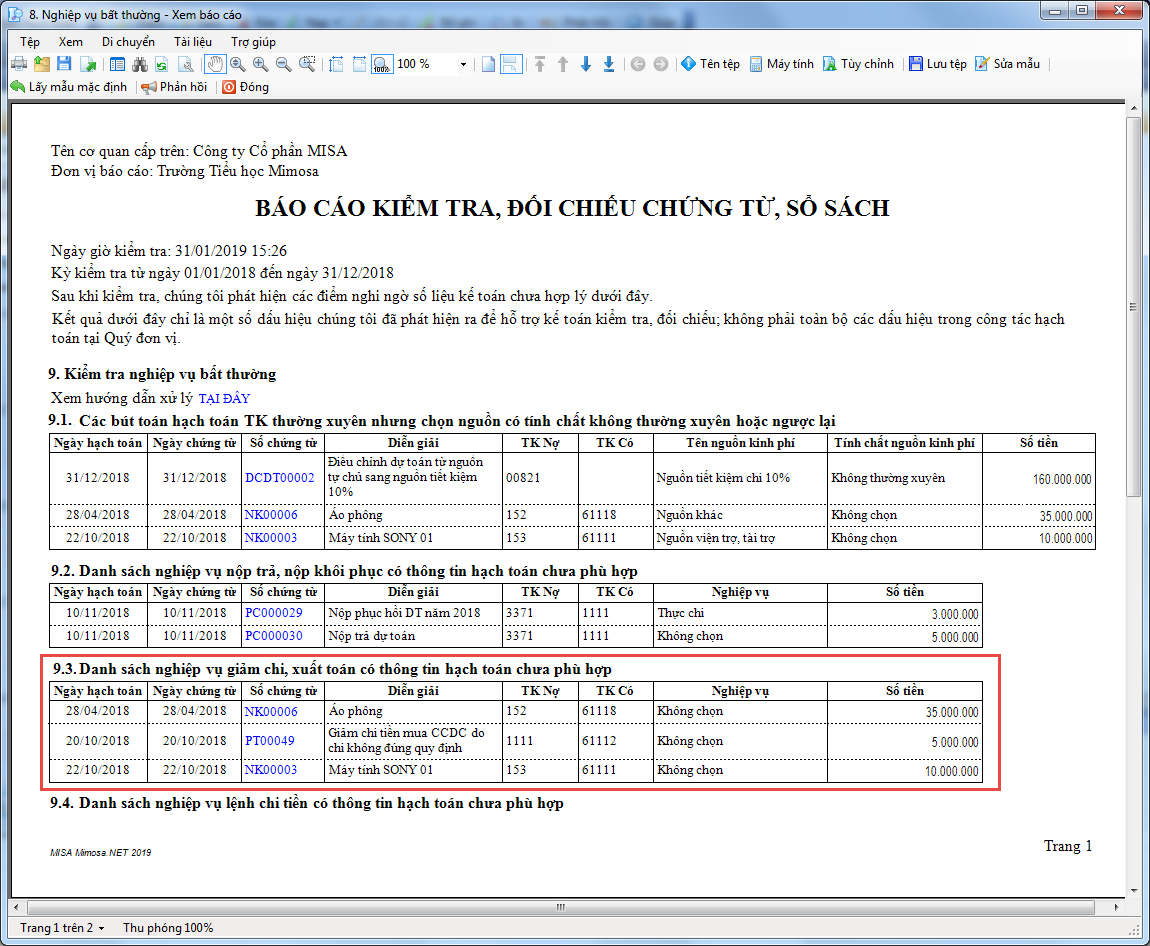
Task: Open the Di chuyển menu
Action: click(x=128, y=42)
